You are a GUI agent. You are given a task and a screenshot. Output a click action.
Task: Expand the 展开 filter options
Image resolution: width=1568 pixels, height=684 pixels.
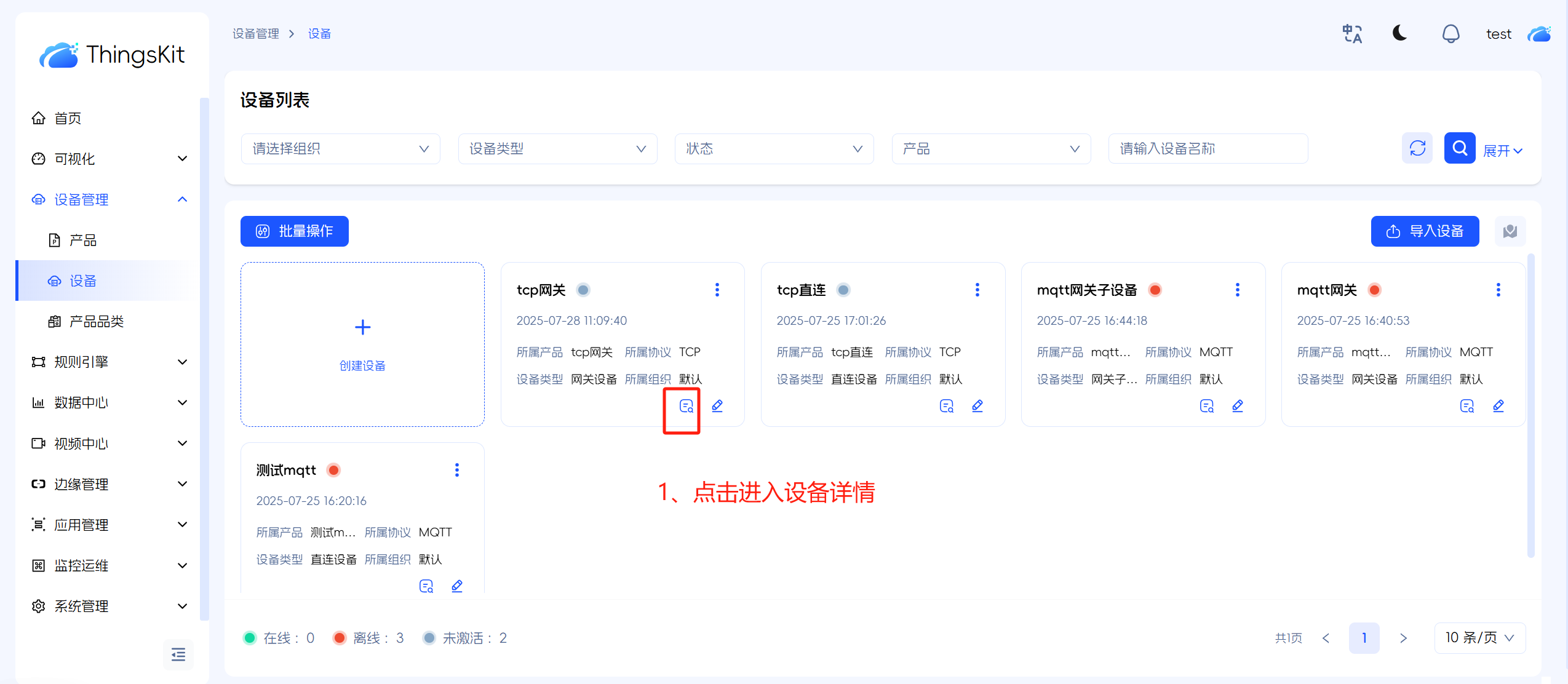click(x=1502, y=151)
